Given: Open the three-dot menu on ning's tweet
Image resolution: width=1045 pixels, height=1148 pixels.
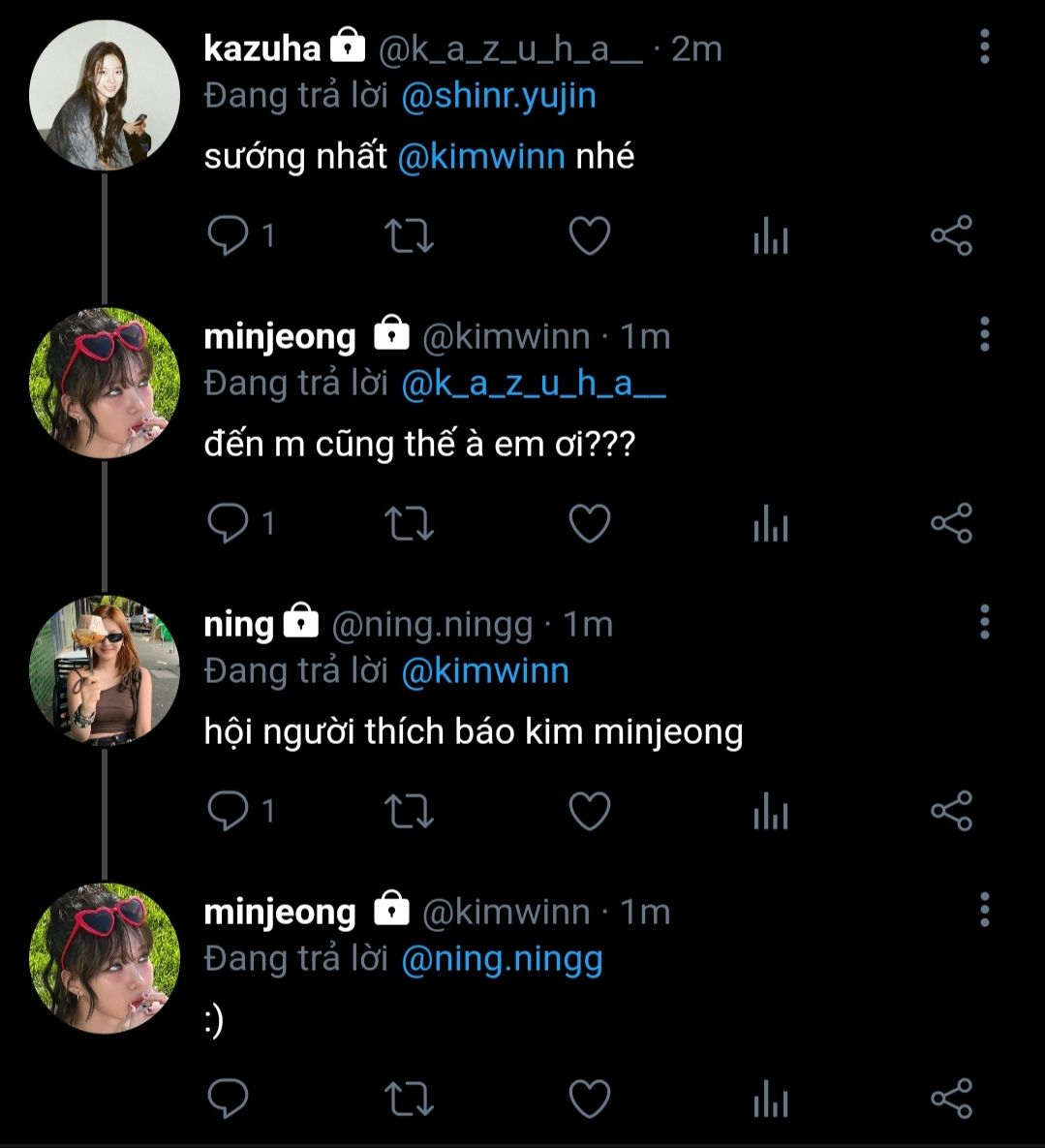Looking at the screenshot, I should [985, 622].
